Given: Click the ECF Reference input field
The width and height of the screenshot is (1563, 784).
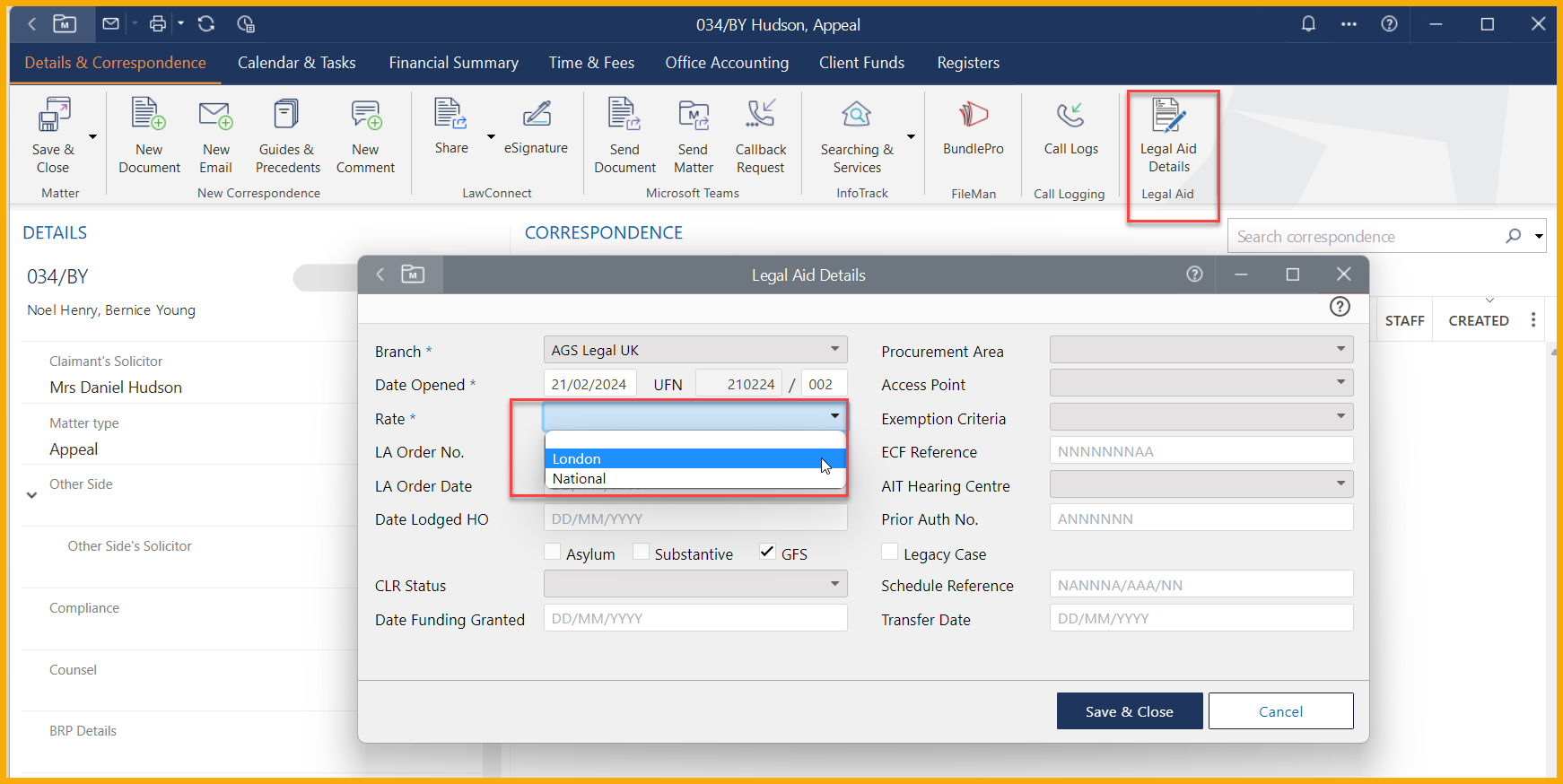Looking at the screenshot, I should coord(1201,451).
